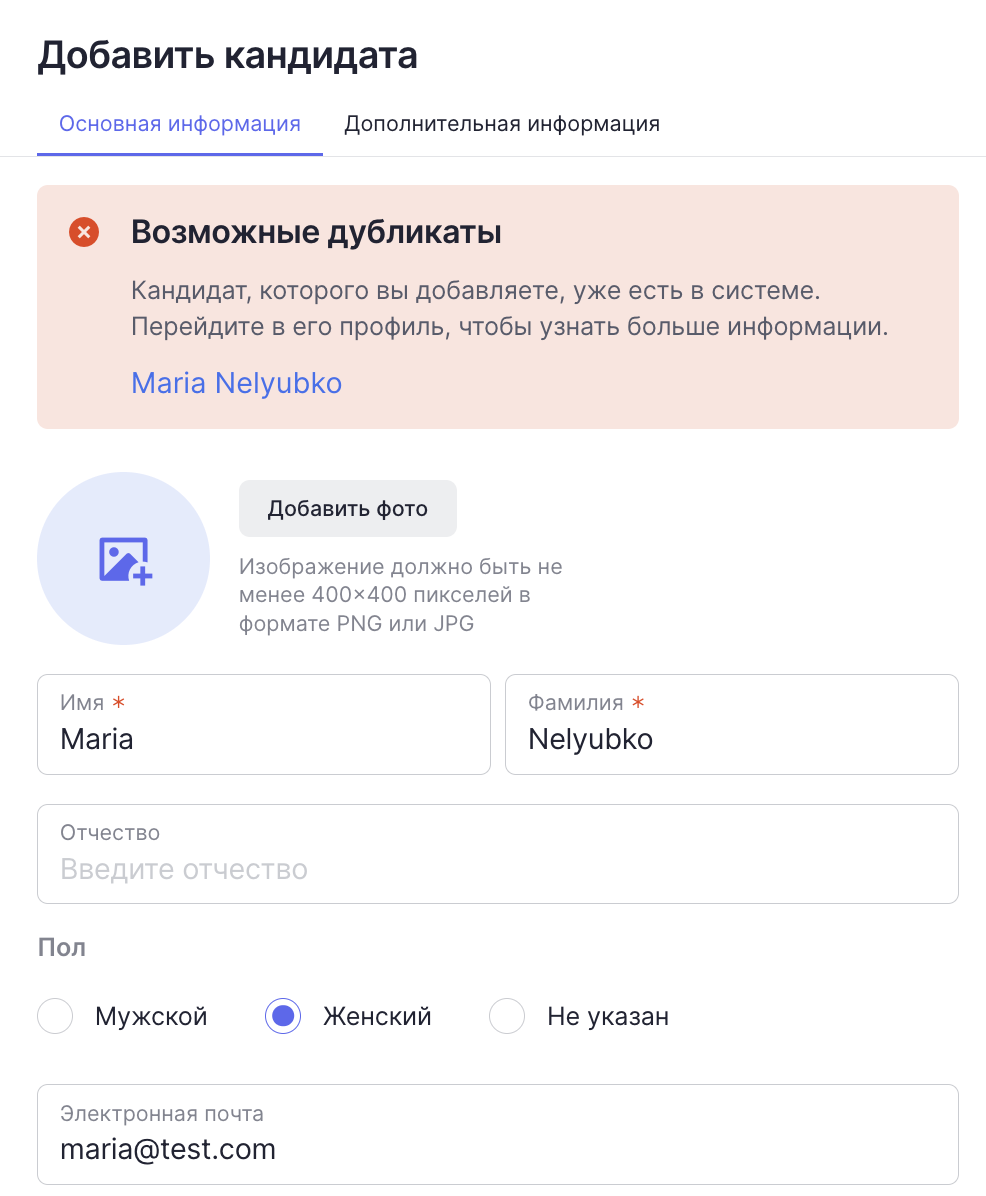Click the red error icon in duplicates alert
Screen dimensions: 986x1196
(x=84, y=232)
